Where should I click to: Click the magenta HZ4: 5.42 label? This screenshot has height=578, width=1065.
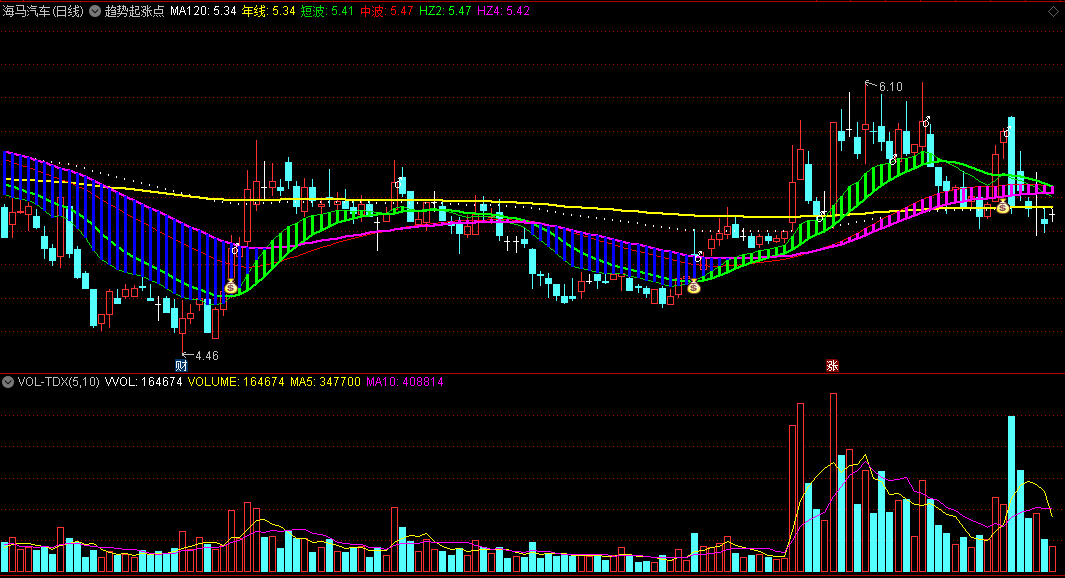[503, 11]
